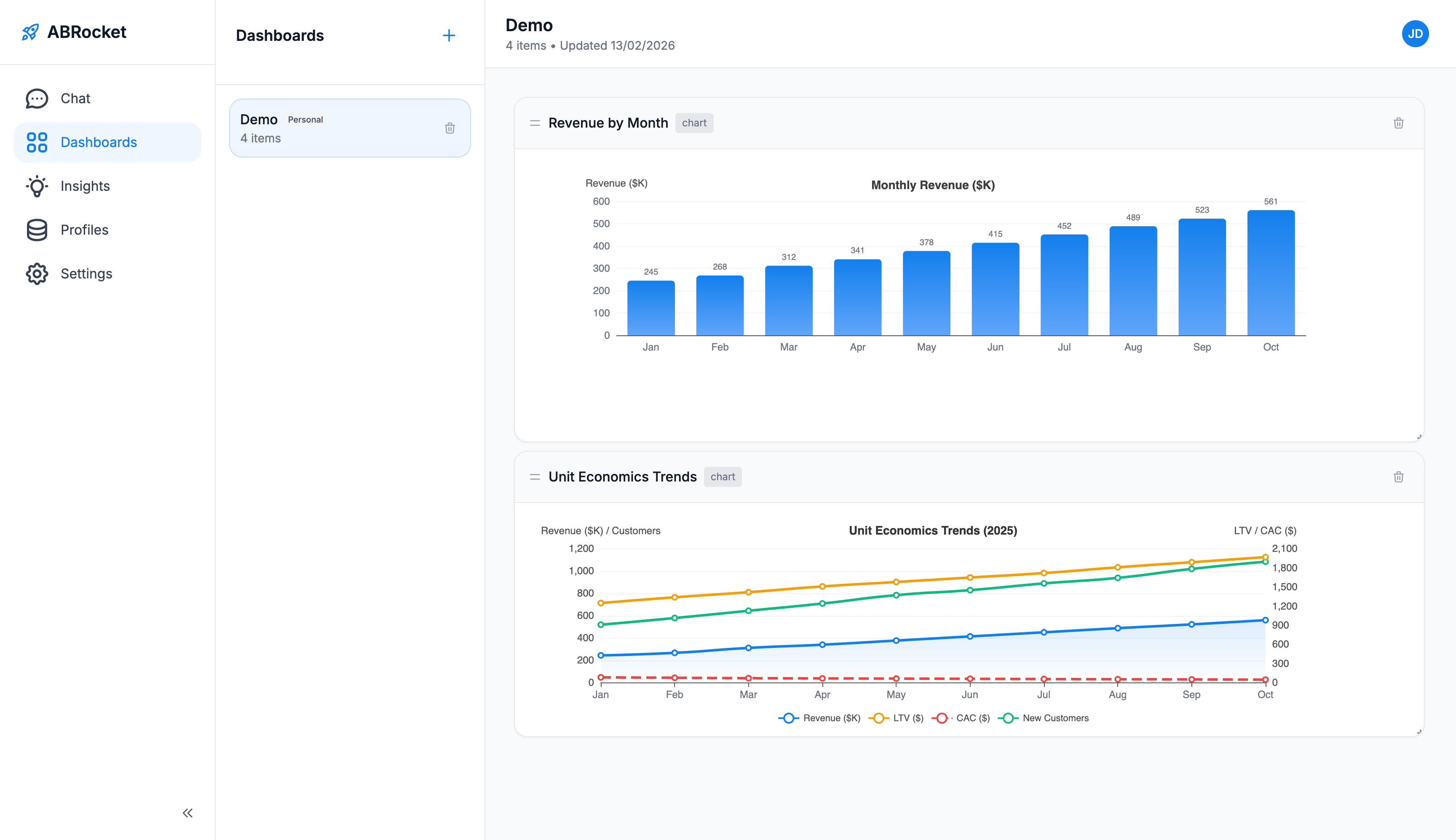Open Insights from the sidebar

click(x=85, y=186)
